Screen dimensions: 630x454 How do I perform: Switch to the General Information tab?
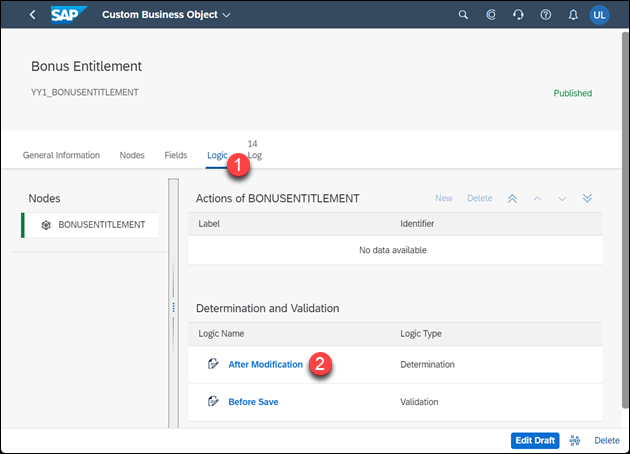61,155
